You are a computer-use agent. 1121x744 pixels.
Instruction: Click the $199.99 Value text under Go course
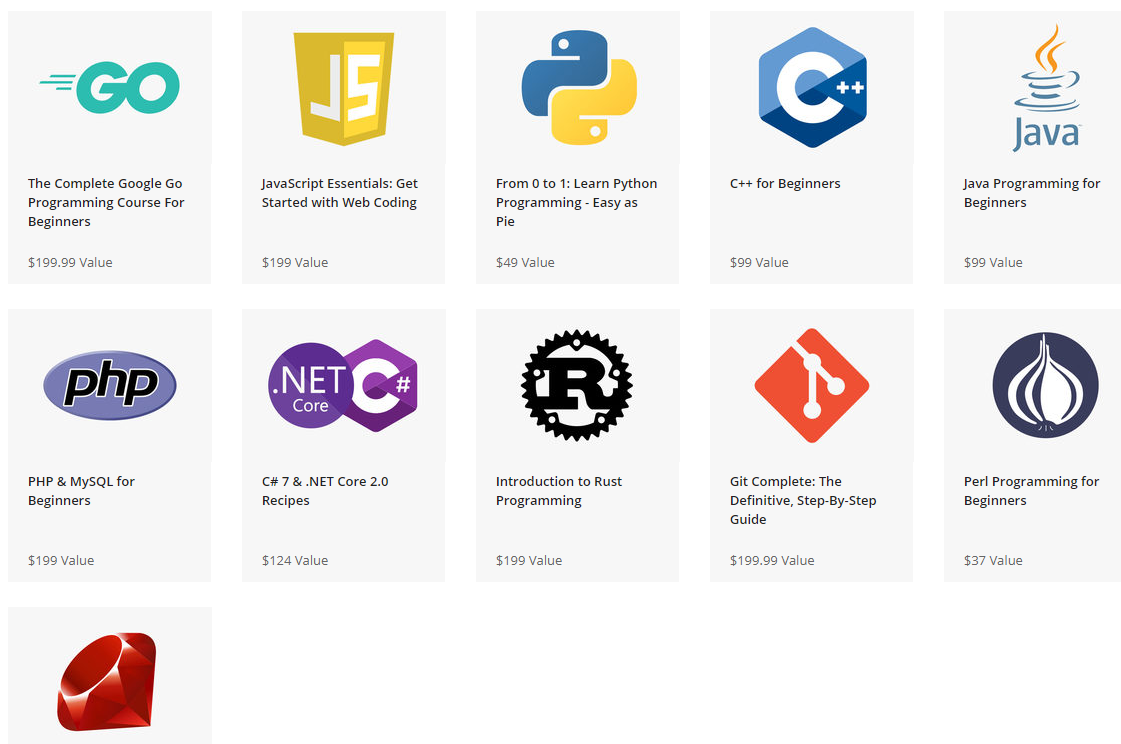tap(70, 262)
